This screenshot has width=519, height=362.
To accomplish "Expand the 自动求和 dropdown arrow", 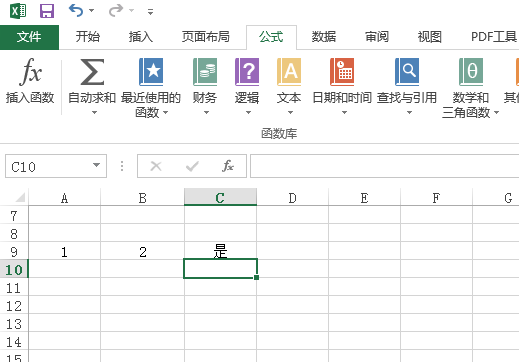I will tap(94, 113).
